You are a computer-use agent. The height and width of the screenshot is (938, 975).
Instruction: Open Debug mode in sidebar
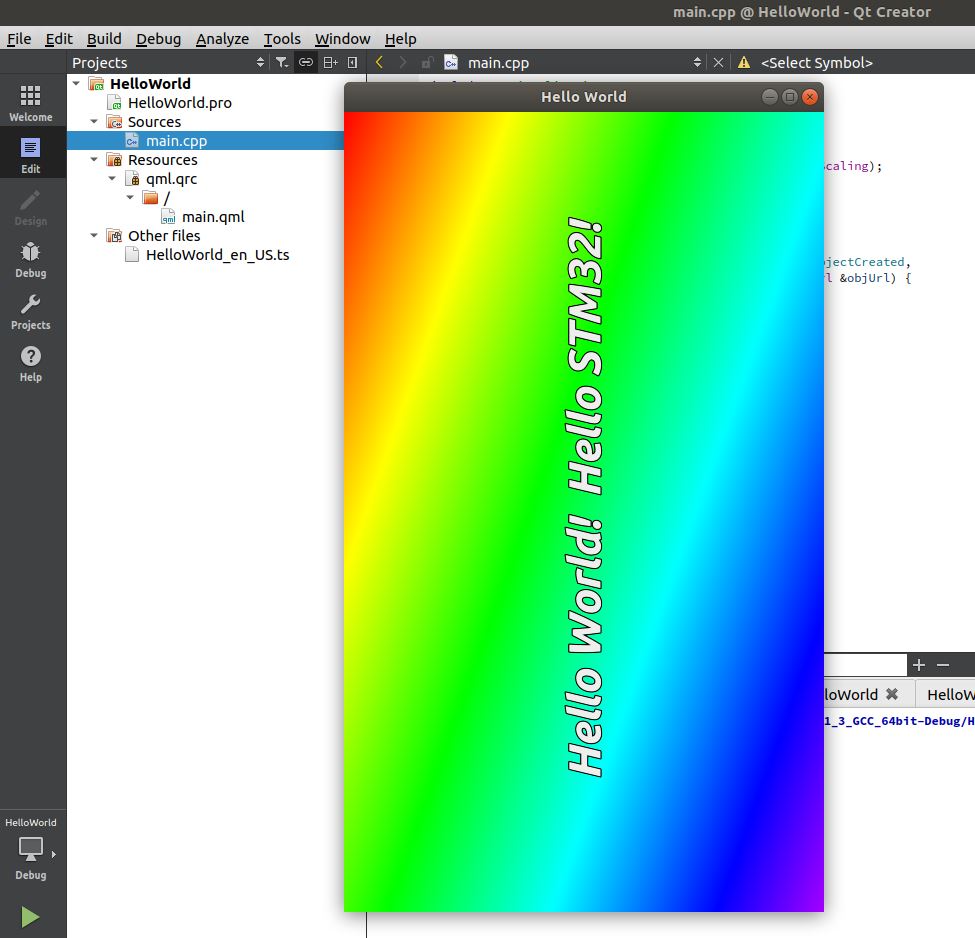coord(30,259)
